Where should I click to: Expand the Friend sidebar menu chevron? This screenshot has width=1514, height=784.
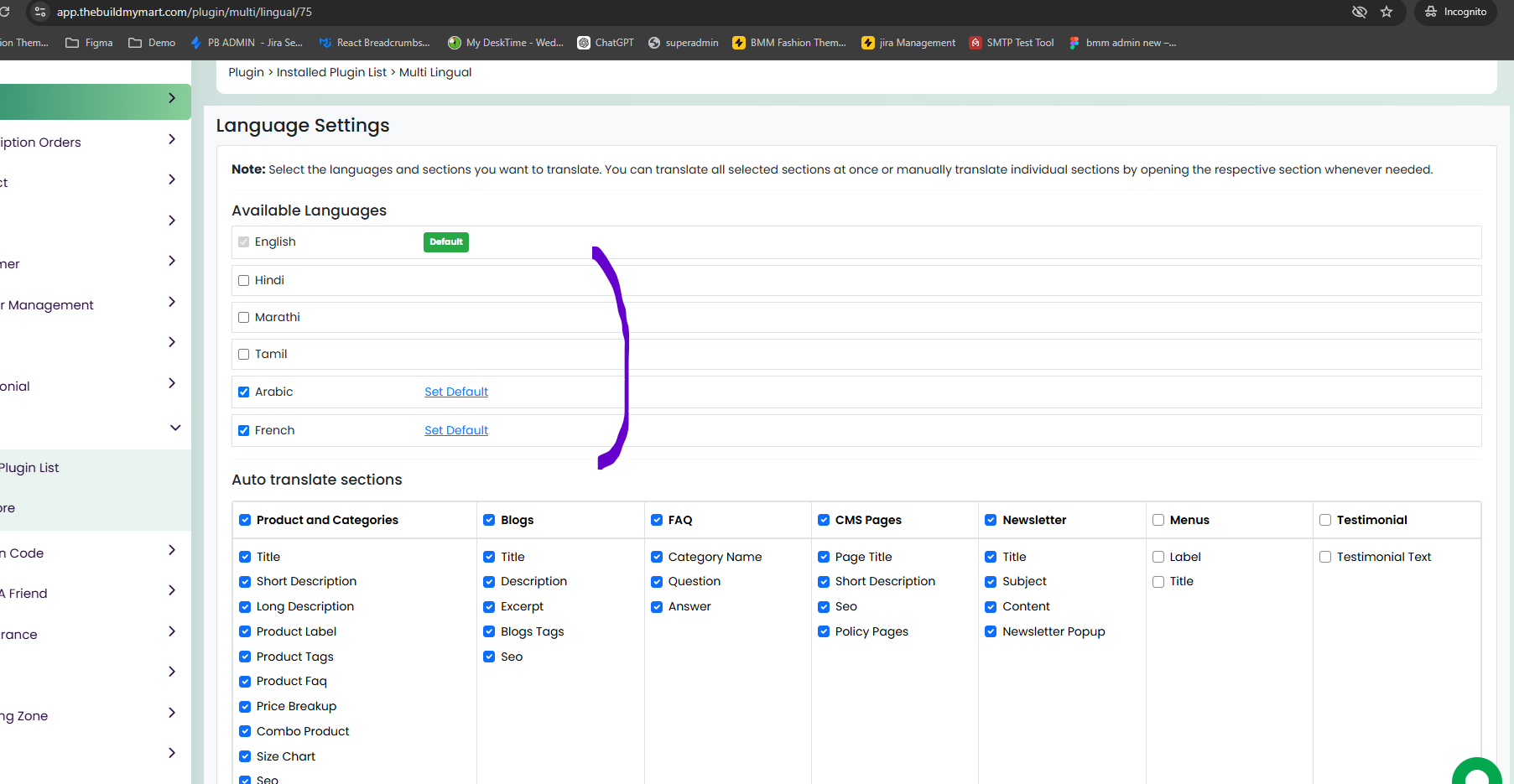(x=172, y=590)
